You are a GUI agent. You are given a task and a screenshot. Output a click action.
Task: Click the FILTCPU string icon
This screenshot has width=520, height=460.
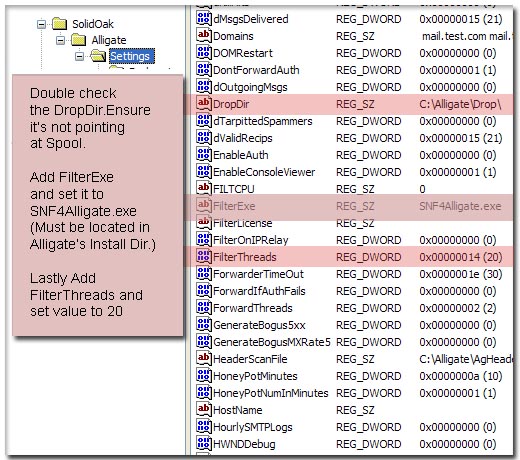point(204,188)
